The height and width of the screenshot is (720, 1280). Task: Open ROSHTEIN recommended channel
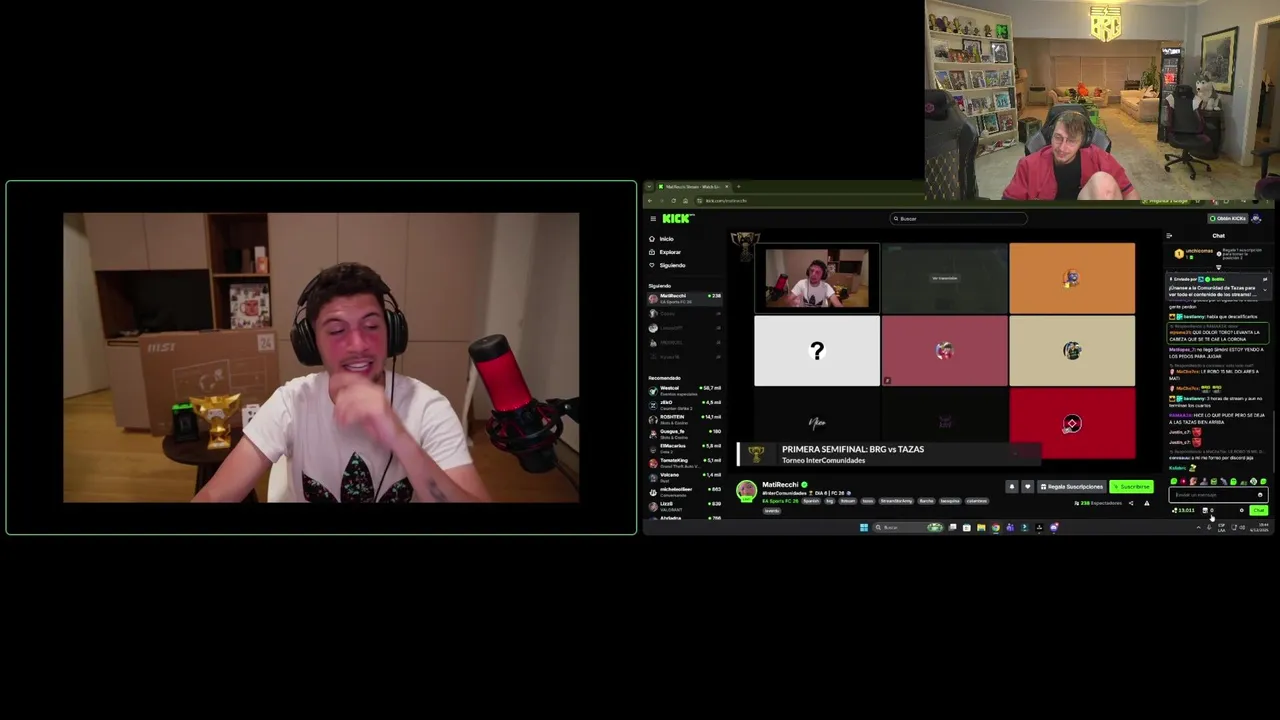coord(685,418)
